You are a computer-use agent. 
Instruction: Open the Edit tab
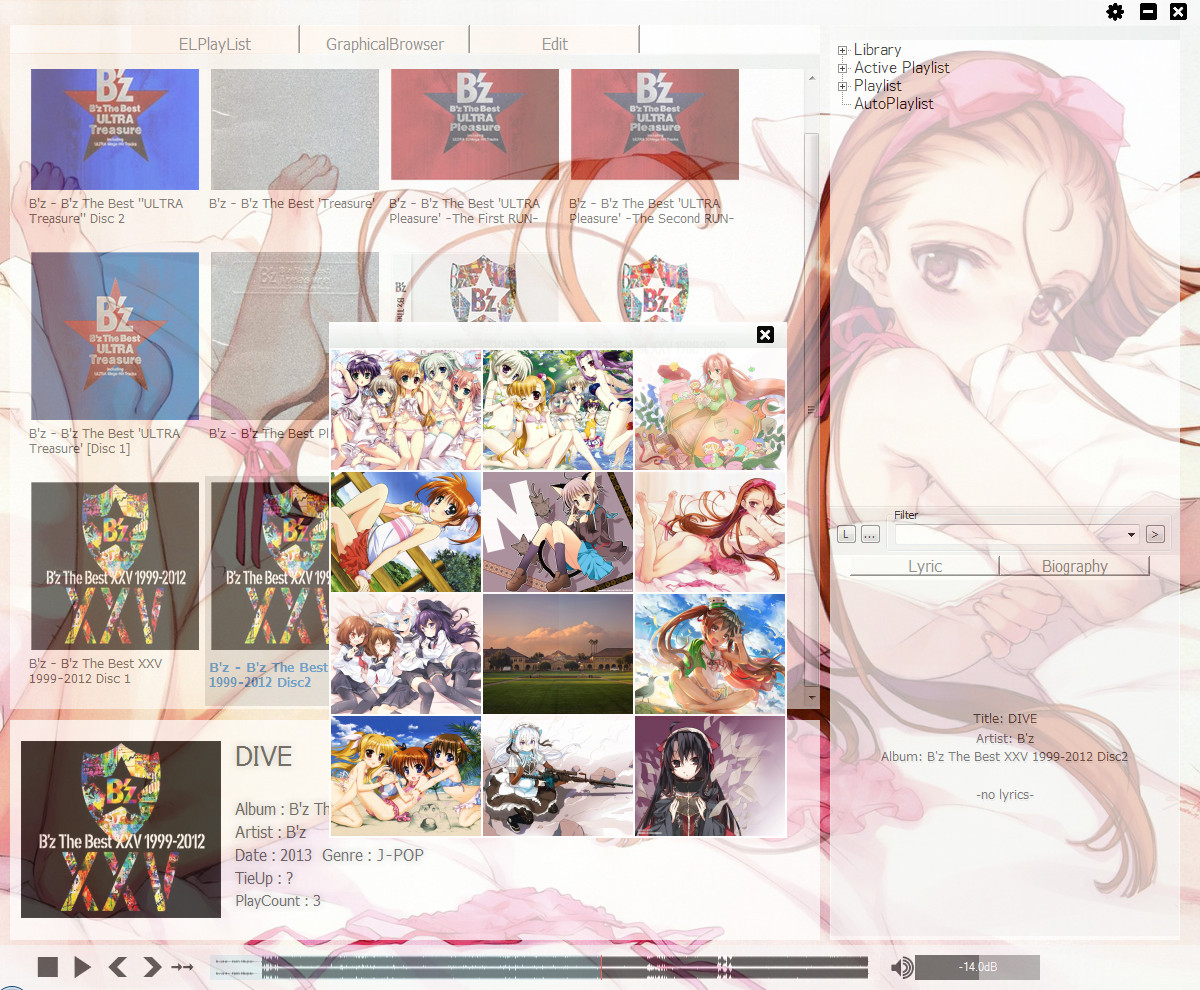(x=555, y=44)
